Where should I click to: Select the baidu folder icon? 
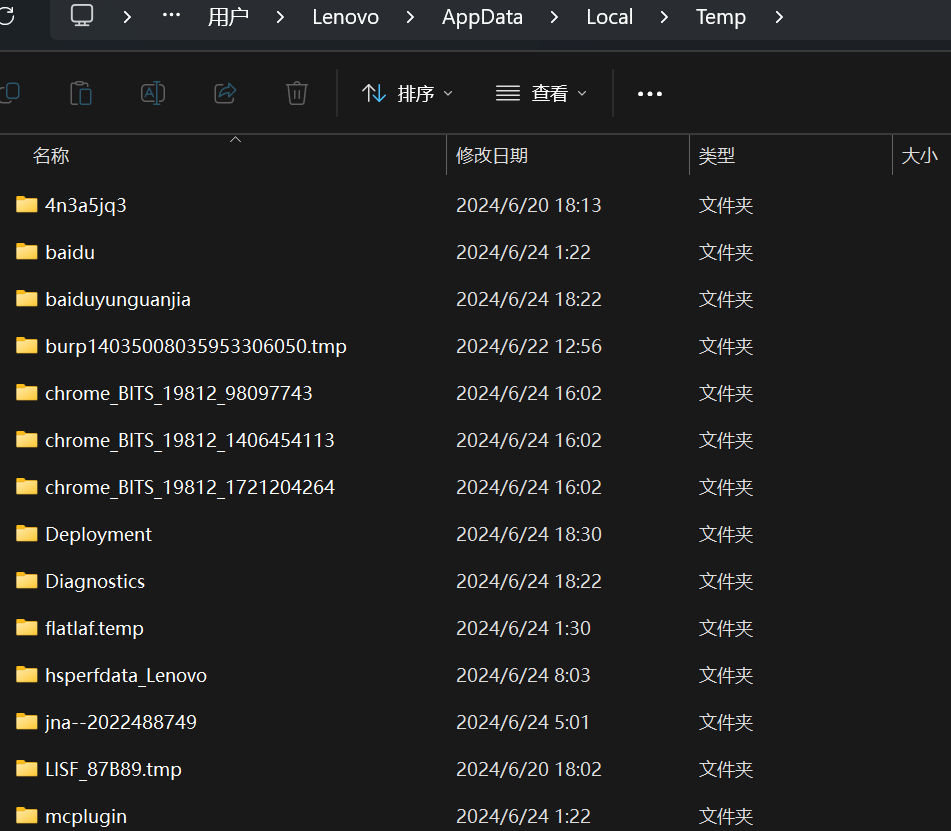tap(27, 252)
